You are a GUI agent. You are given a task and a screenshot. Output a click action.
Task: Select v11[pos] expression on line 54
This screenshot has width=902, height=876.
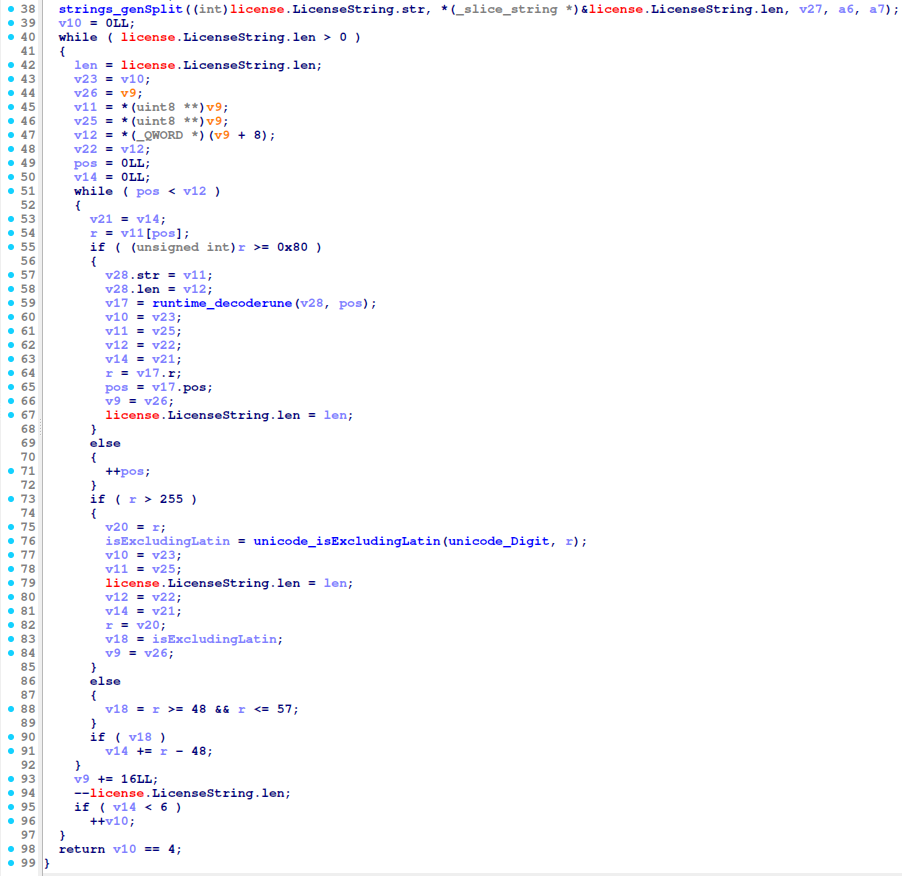point(152,233)
